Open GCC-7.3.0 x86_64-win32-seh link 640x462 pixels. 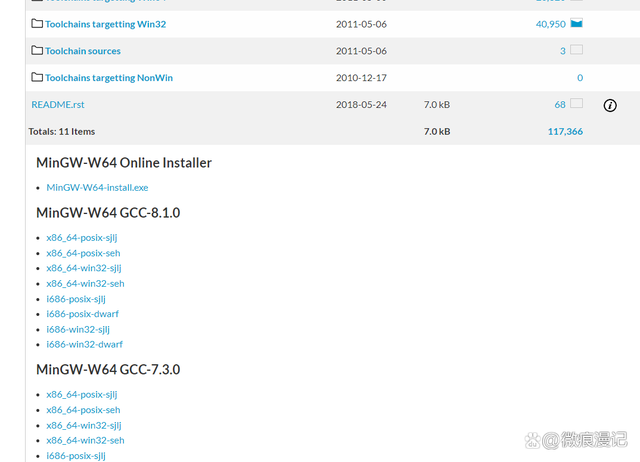pyautogui.click(x=85, y=440)
